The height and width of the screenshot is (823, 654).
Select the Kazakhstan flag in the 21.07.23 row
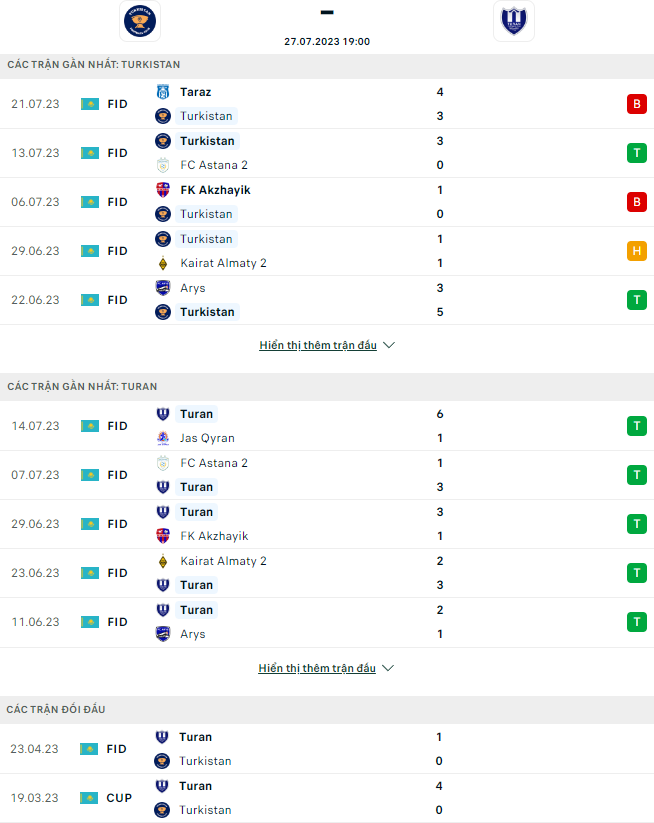pyautogui.click(x=90, y=104)
